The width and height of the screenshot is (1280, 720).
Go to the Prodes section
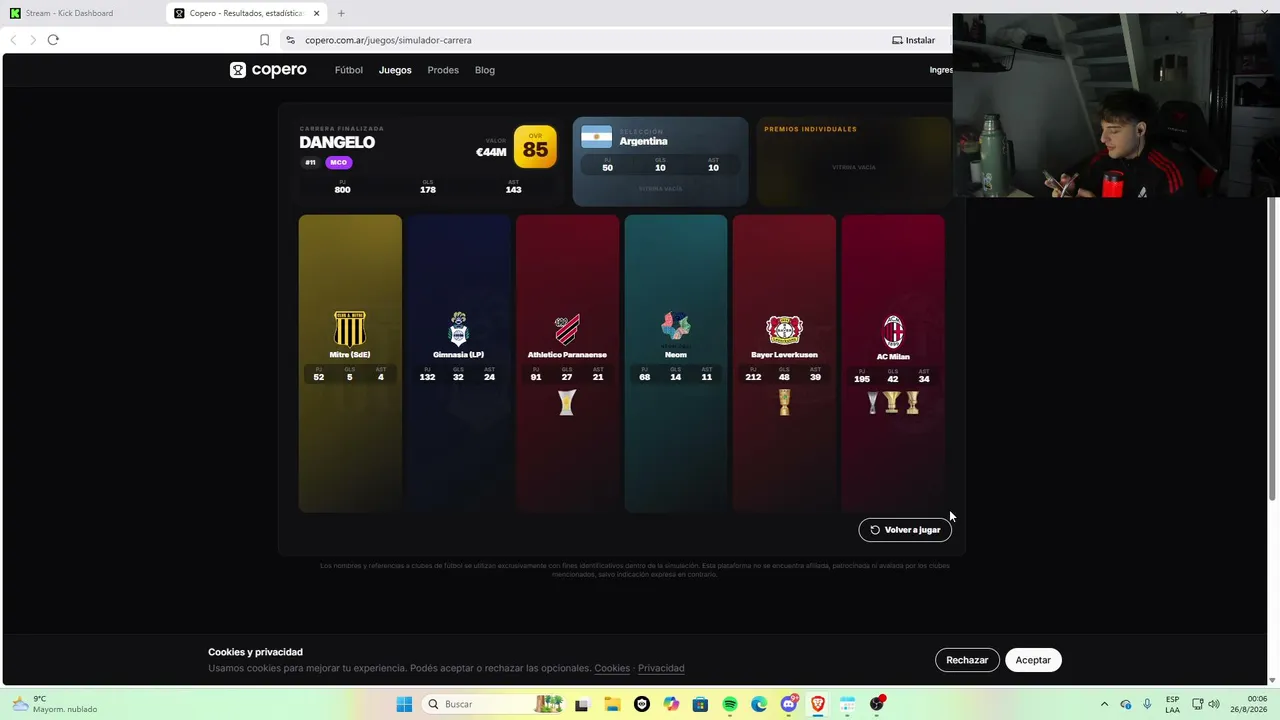pos(443,70)
